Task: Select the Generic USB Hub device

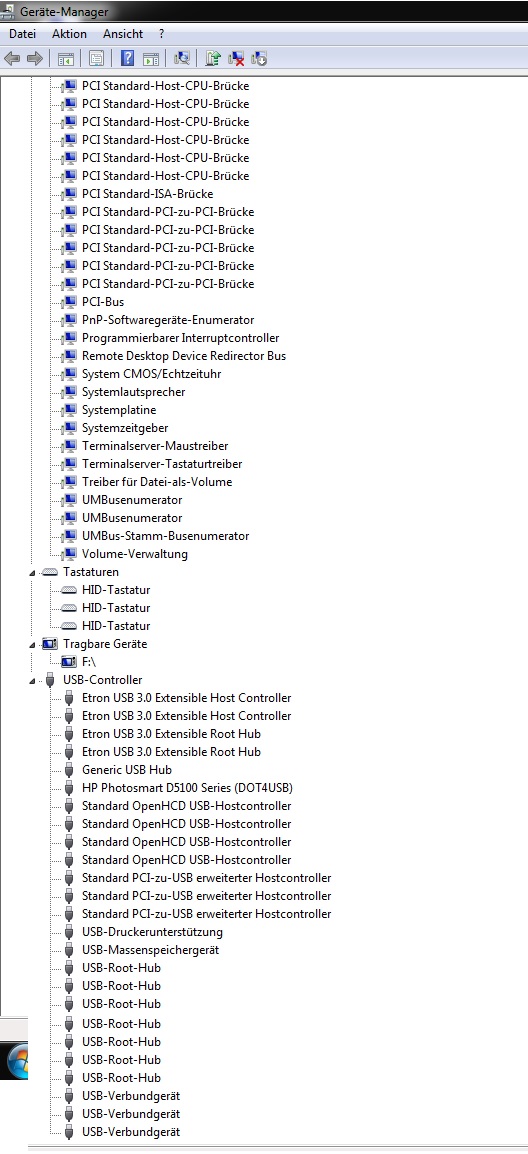Action: tap(127, 770)
